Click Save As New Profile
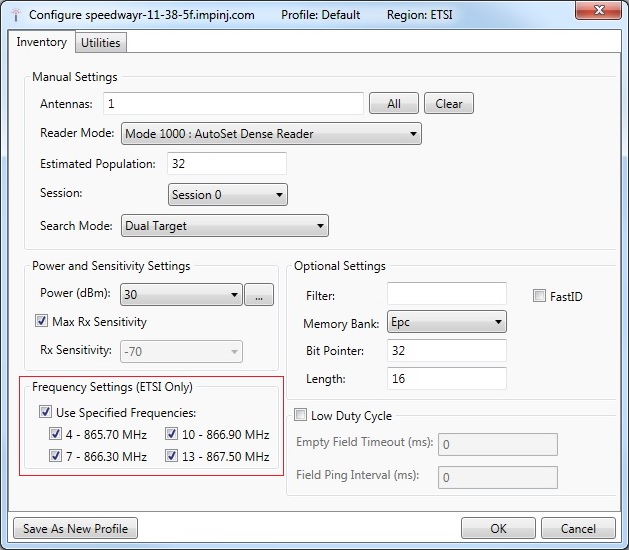629x550 pixels. 75,528
